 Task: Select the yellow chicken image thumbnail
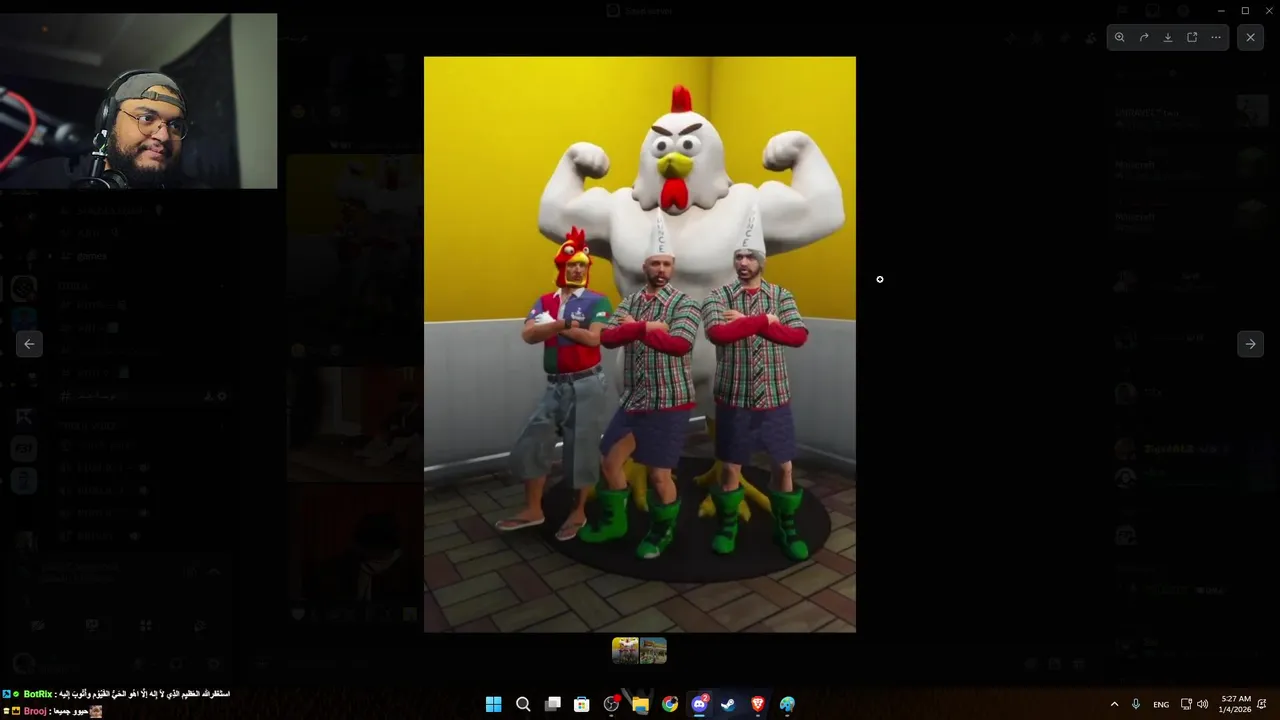coord(626,651)
